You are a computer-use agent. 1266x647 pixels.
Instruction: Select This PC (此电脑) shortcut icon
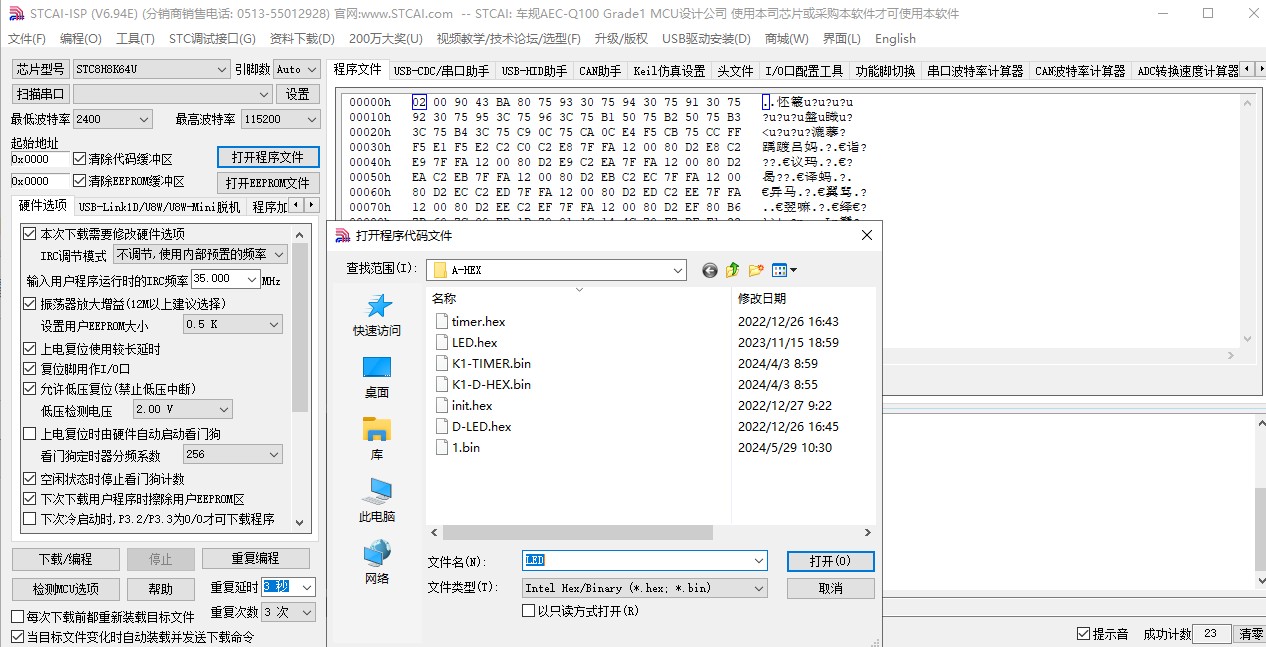click(x=377, y=491)
